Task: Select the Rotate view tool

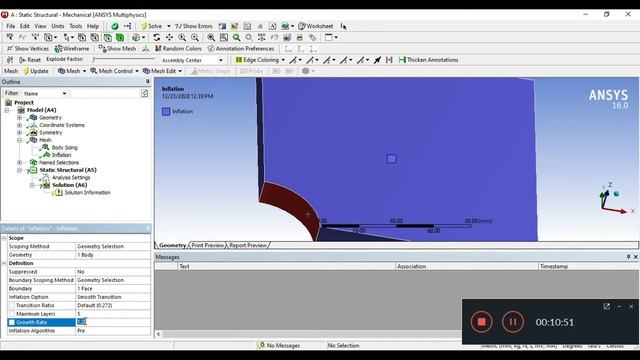Action: click(x=156, y=37)
